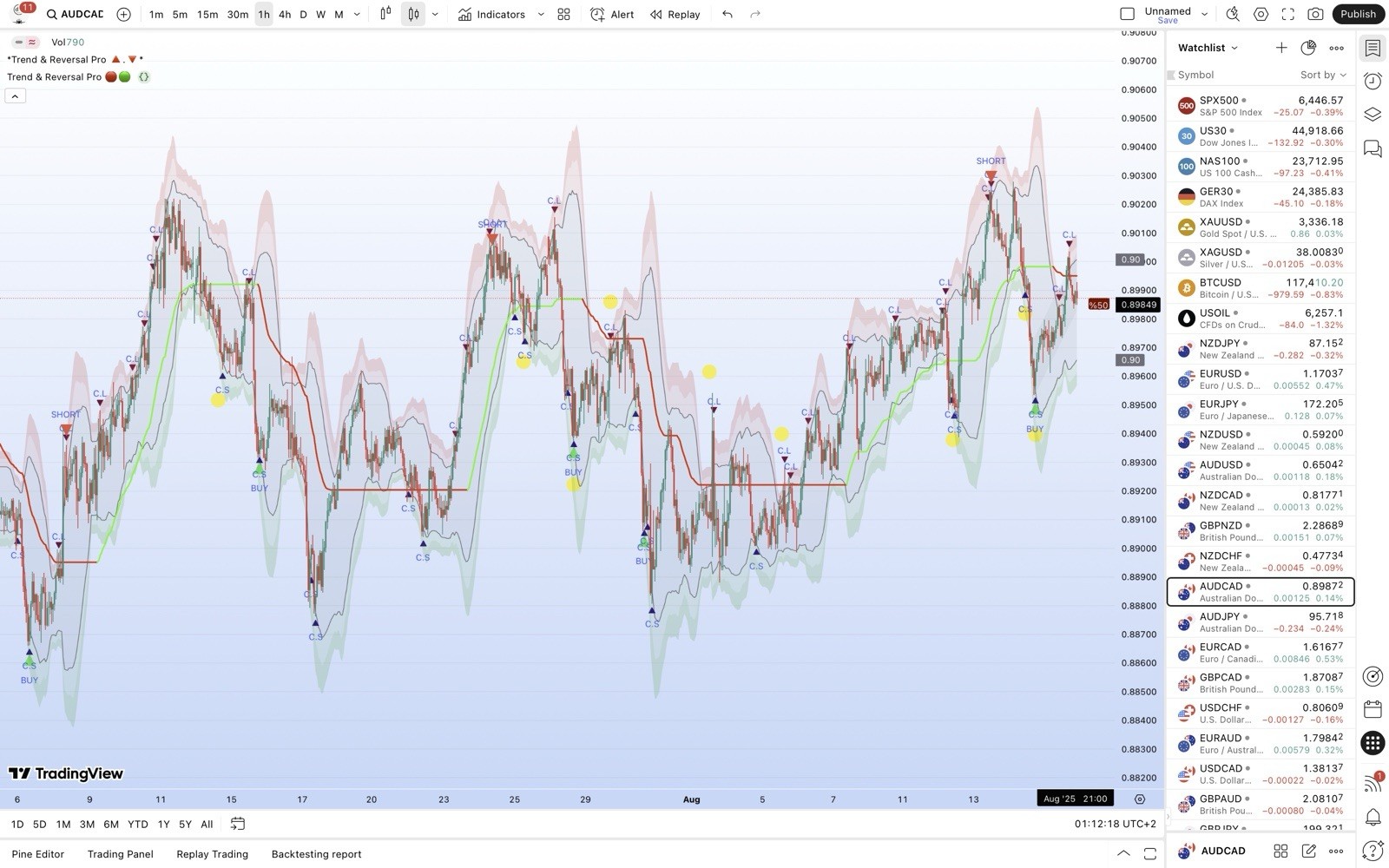Add a symbol to compare via plus icon
The image size is (1389, 868).
[124, 14]
